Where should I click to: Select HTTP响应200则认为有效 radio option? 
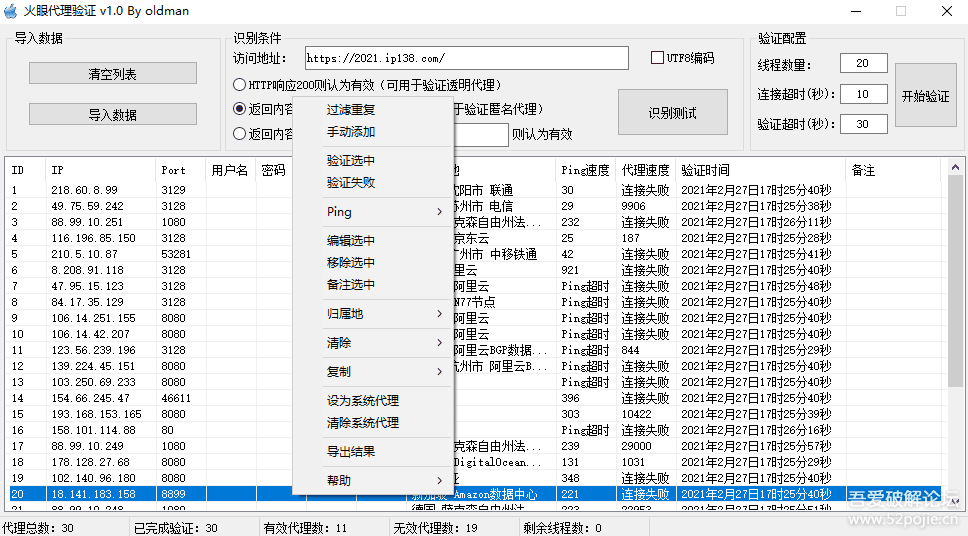[239, 85]
